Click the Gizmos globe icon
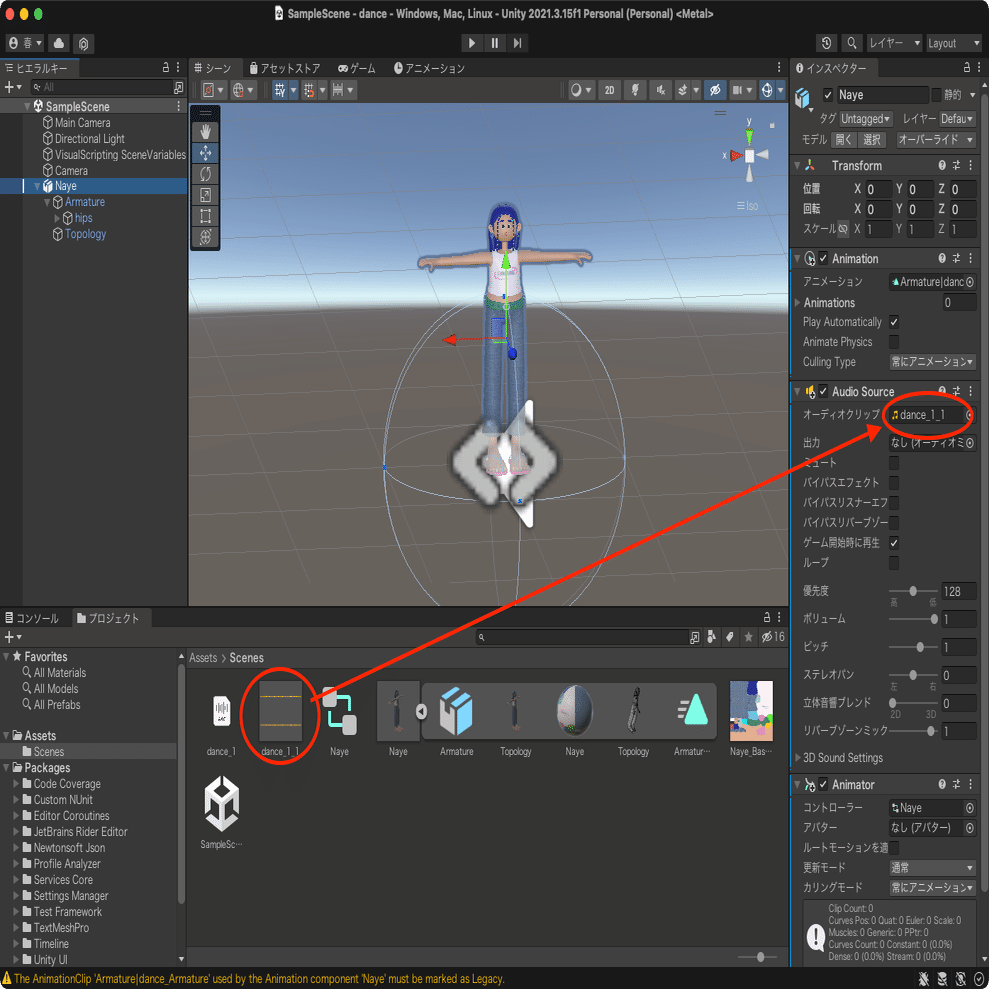 (x=767, y=90)
